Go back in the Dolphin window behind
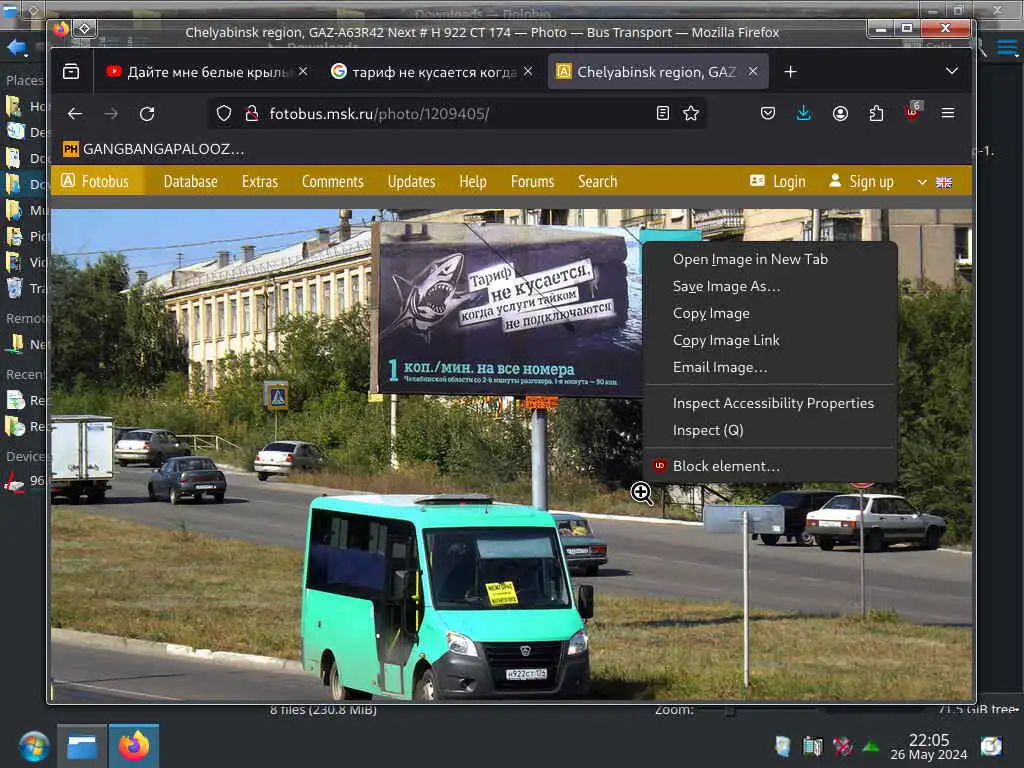The image size is (1024, 768). (x=17, y=47)
